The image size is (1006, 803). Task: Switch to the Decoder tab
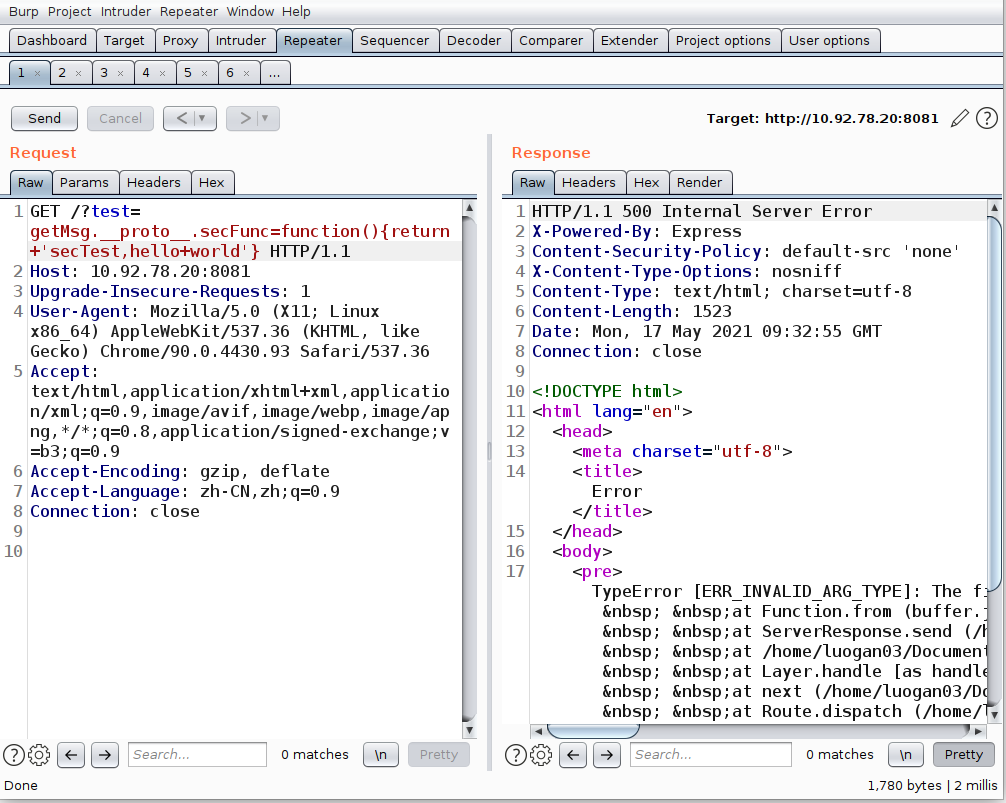[x=474, y=41]
